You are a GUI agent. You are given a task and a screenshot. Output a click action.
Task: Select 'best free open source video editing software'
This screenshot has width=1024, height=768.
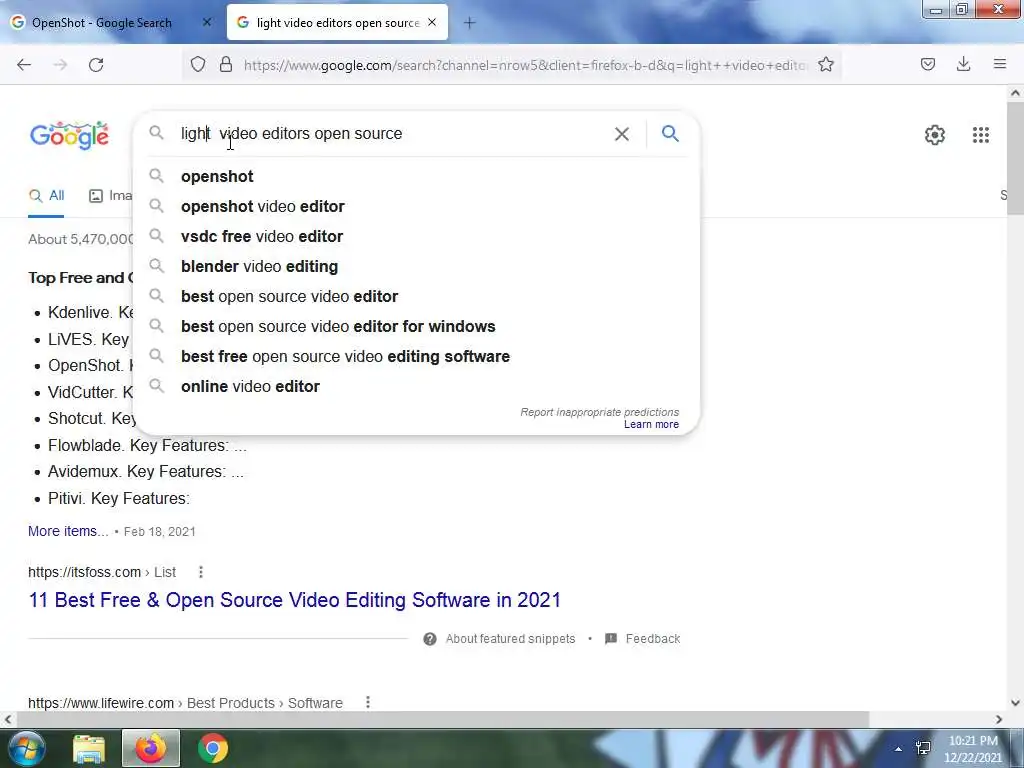(x=417, y=357)
